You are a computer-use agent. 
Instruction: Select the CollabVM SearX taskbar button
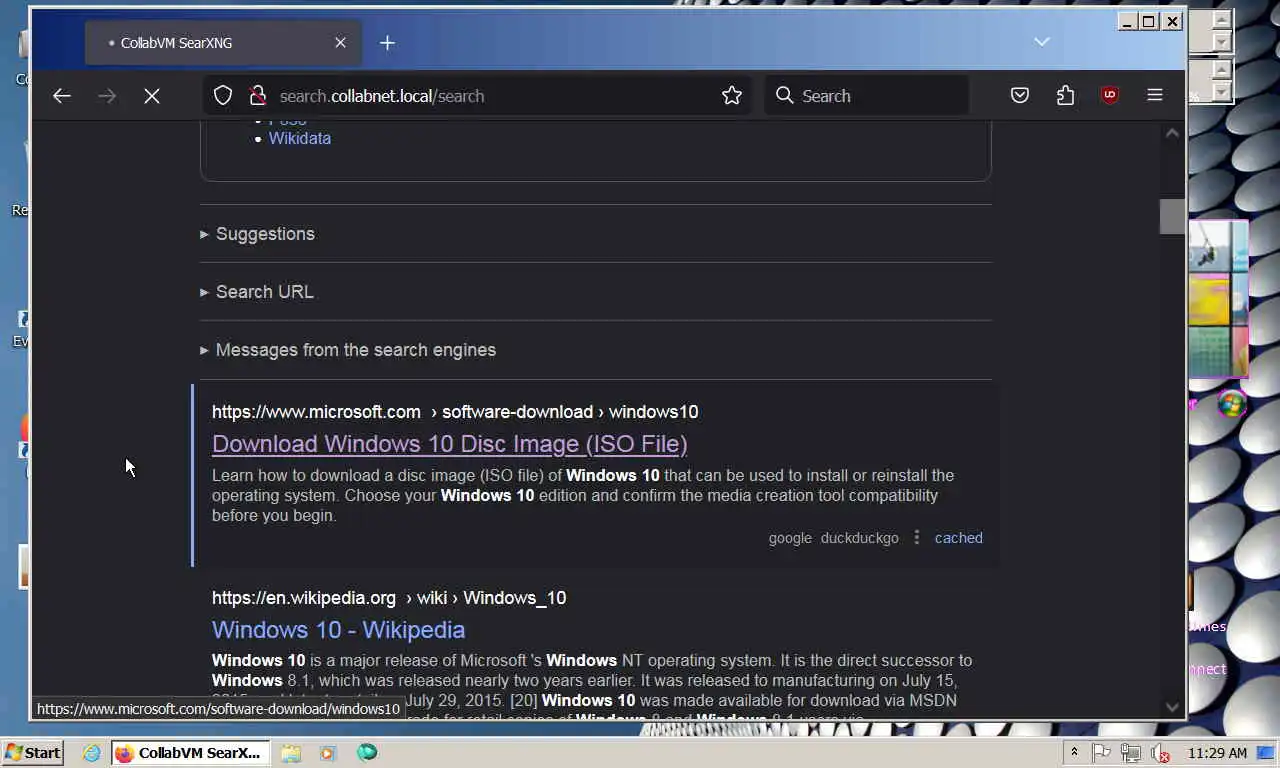(x=188, y=753)
